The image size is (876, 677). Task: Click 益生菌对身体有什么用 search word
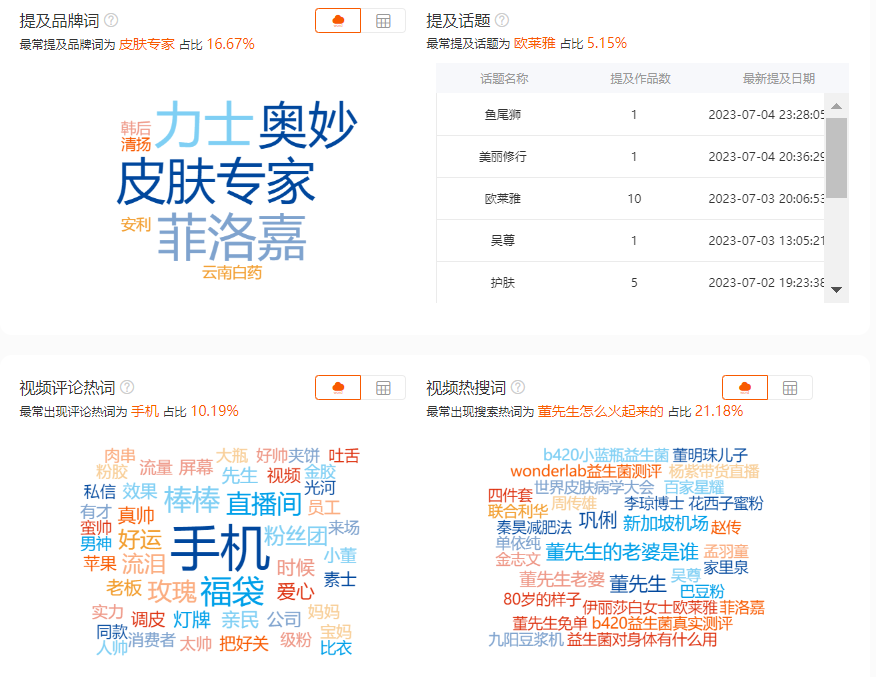(642, 640)
